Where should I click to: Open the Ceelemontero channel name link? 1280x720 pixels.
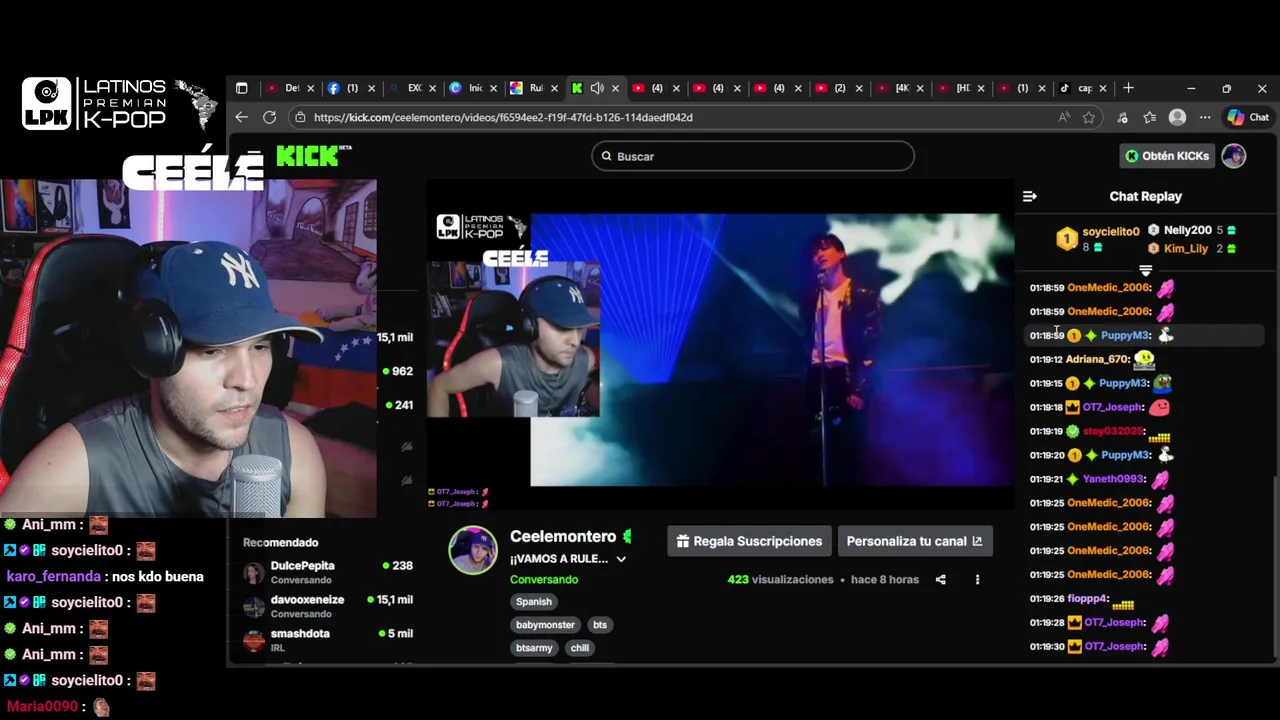(x=563, y=537)
